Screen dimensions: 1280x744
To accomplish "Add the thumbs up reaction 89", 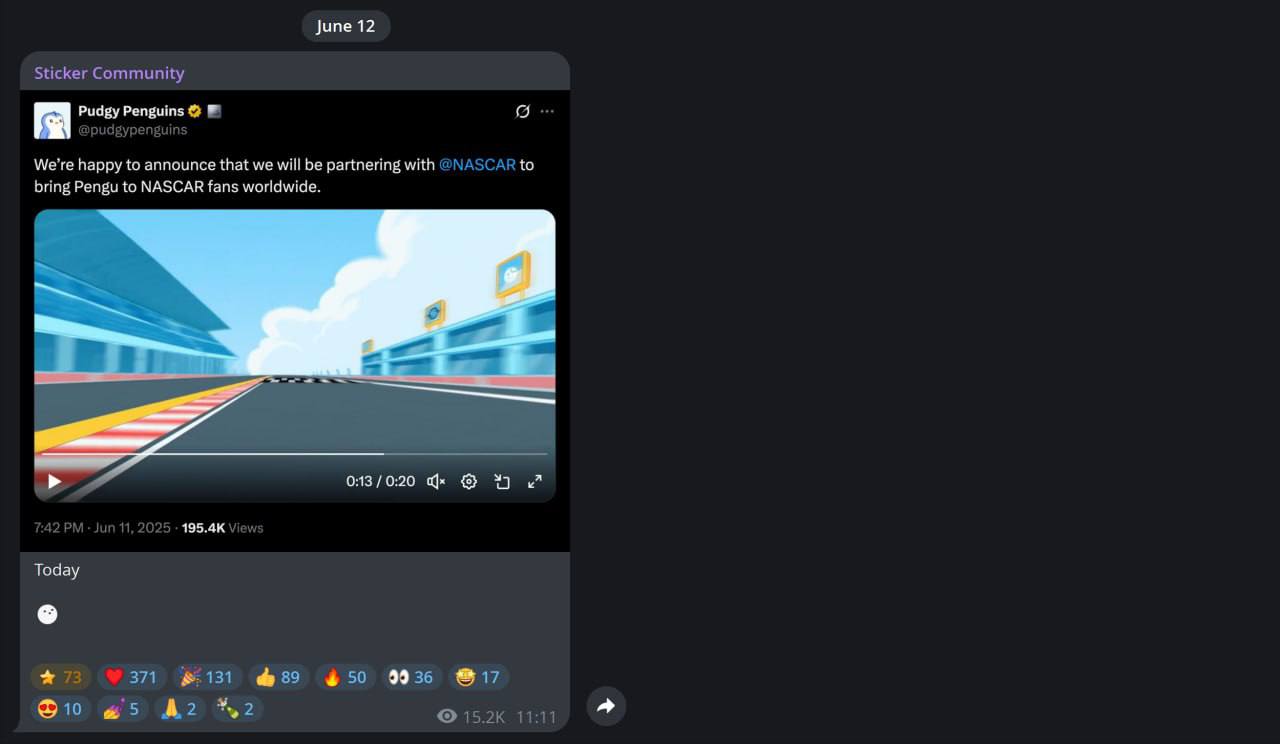I will tap(278, 677).
